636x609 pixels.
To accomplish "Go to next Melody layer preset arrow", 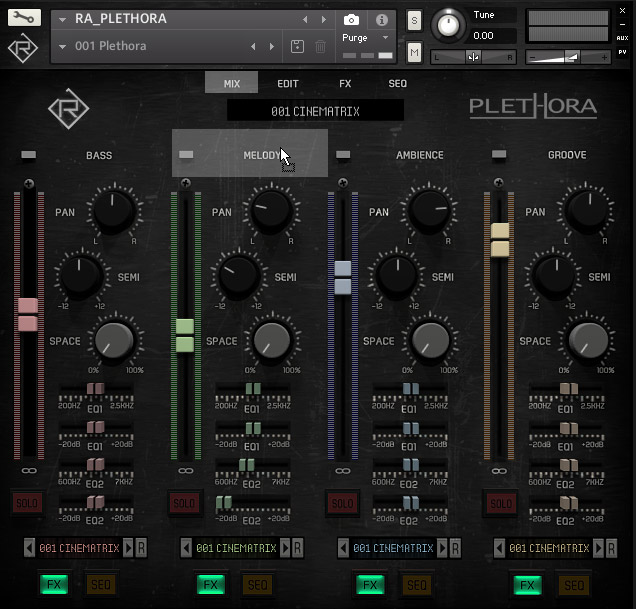I will [285, 548].
